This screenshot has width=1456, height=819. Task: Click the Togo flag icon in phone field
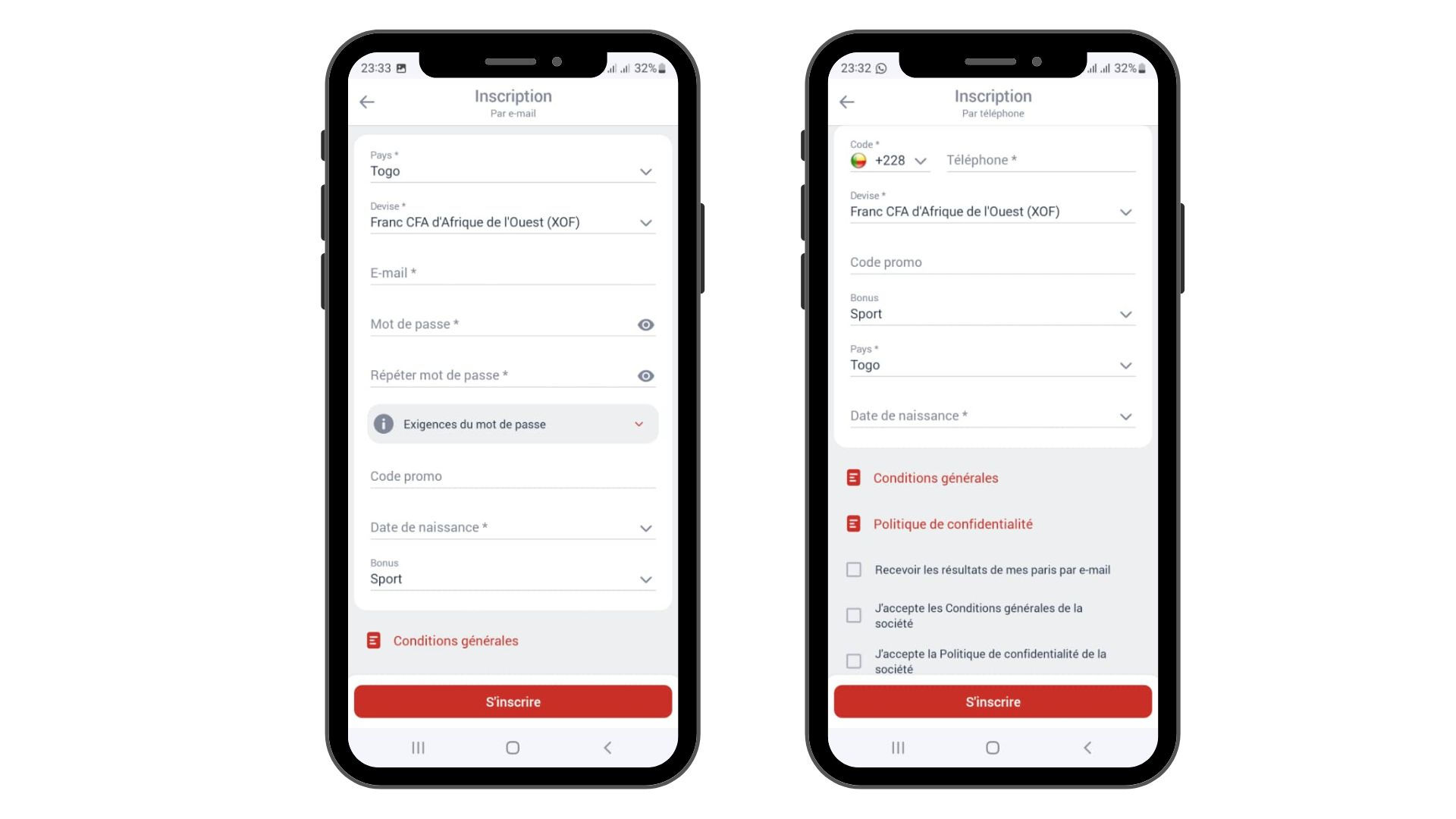coord(859,160)
